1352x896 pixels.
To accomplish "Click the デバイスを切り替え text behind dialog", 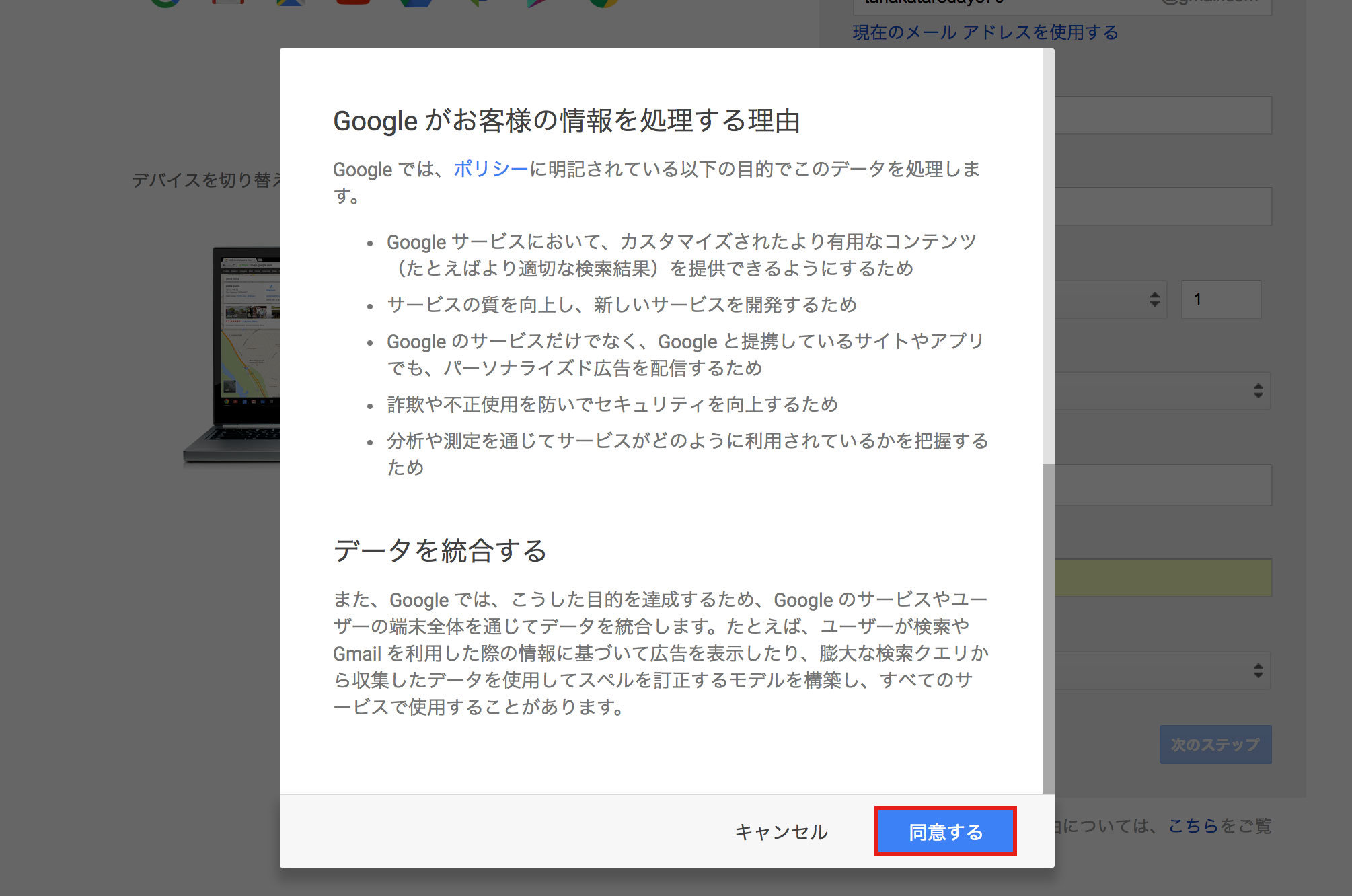I will click(206, 180).
